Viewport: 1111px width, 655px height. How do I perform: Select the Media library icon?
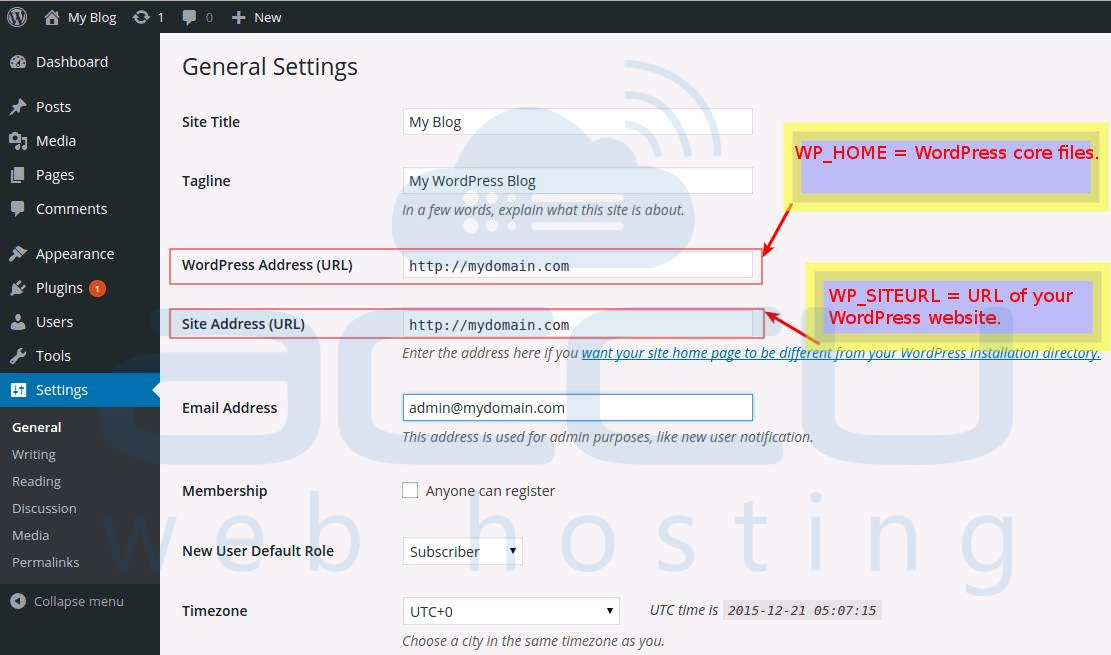point(22,140)
